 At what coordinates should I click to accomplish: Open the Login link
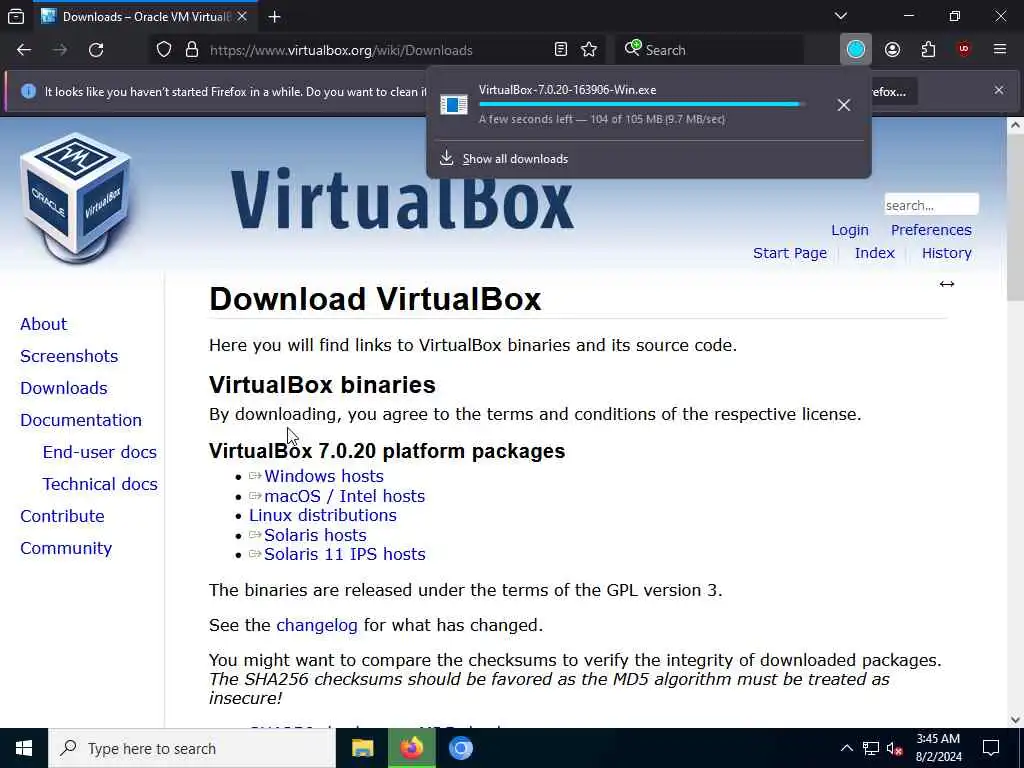[850, 230]
